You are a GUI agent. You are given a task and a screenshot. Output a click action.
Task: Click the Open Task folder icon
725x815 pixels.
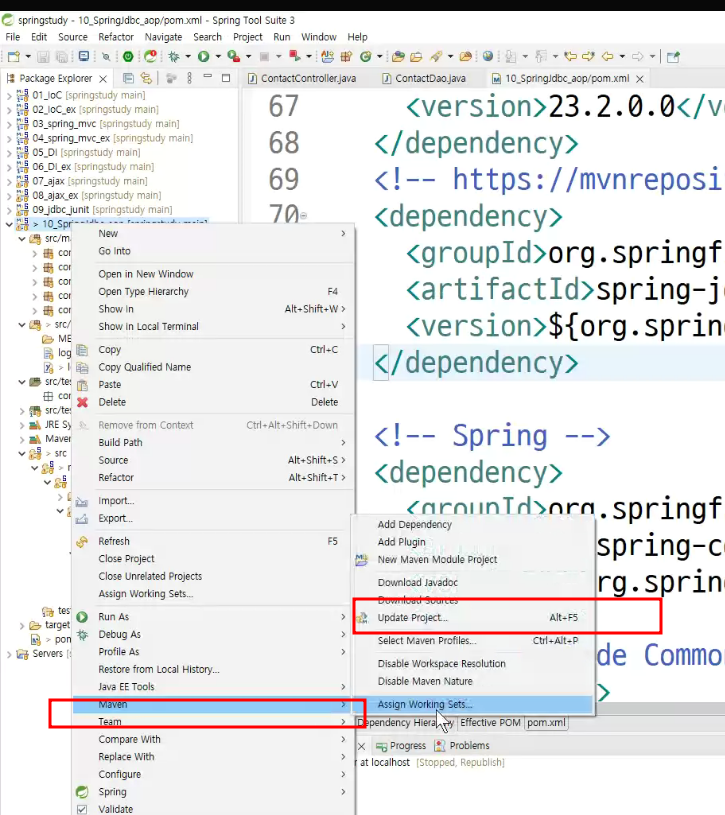tap(416, 57)
